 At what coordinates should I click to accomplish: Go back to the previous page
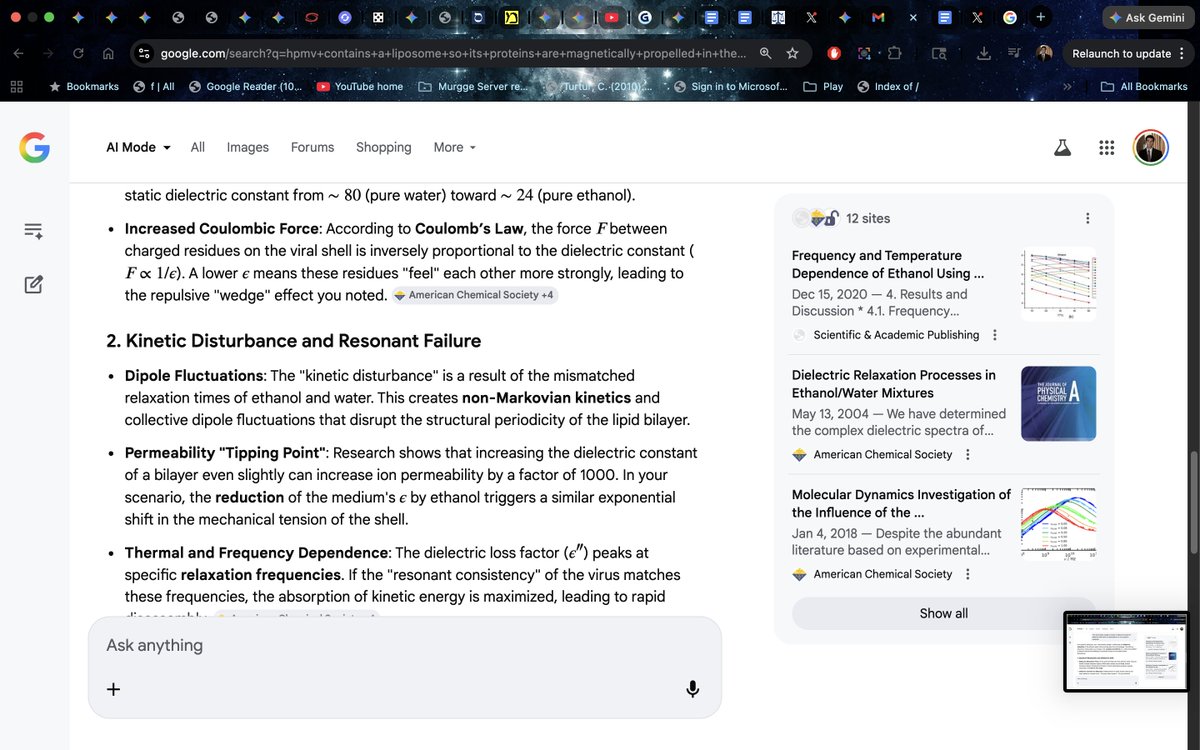coord(20,53)
